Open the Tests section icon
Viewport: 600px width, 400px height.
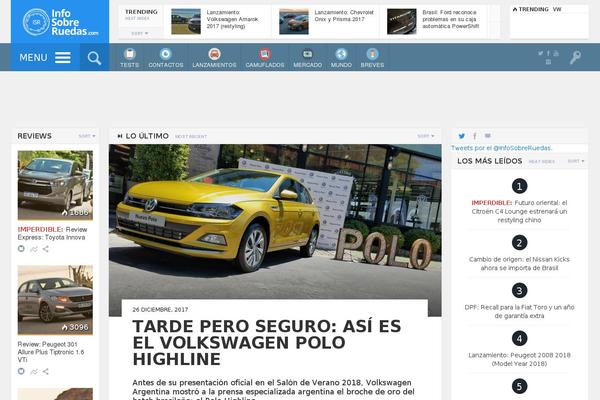130,54
